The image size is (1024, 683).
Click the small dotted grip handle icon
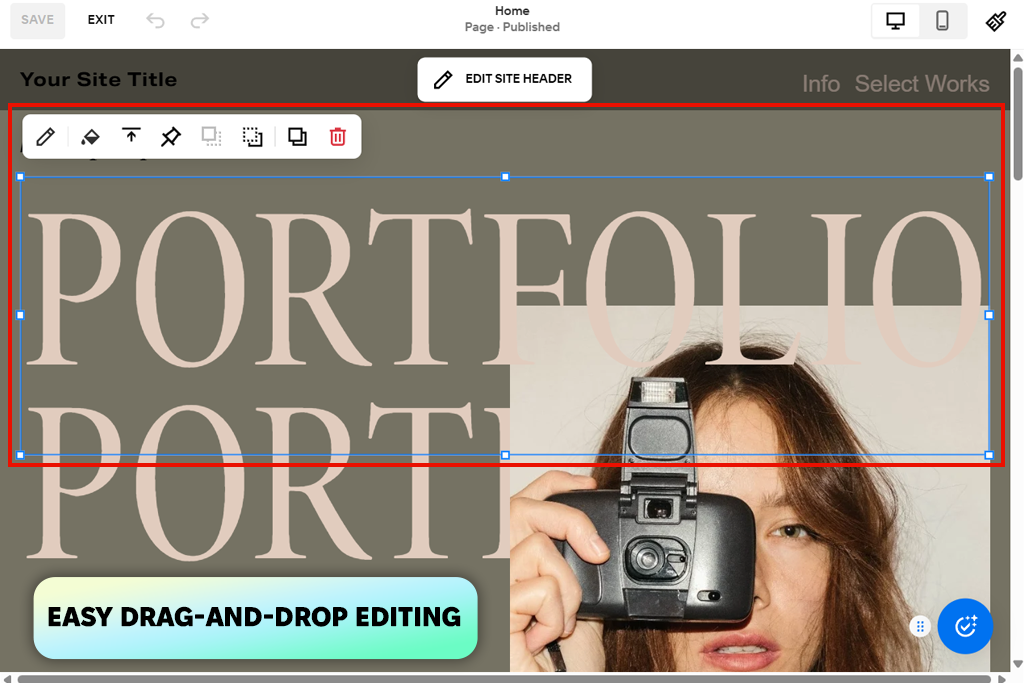920,627
